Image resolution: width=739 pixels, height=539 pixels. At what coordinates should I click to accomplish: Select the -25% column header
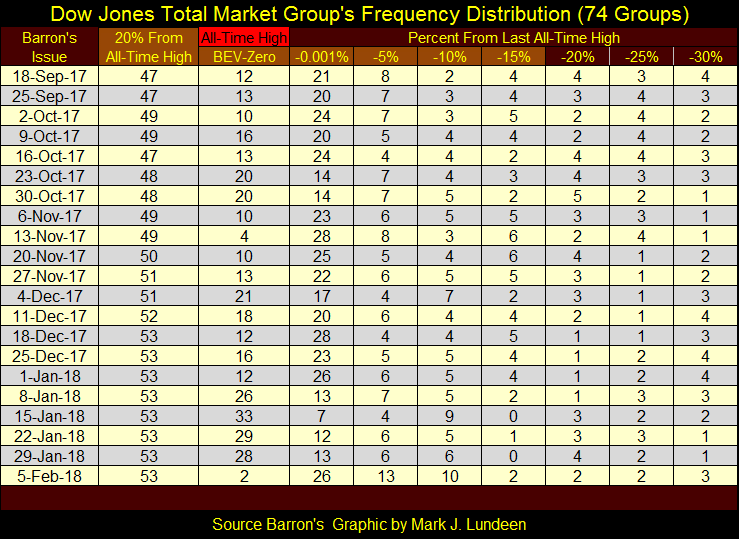[x=640, y=57]
